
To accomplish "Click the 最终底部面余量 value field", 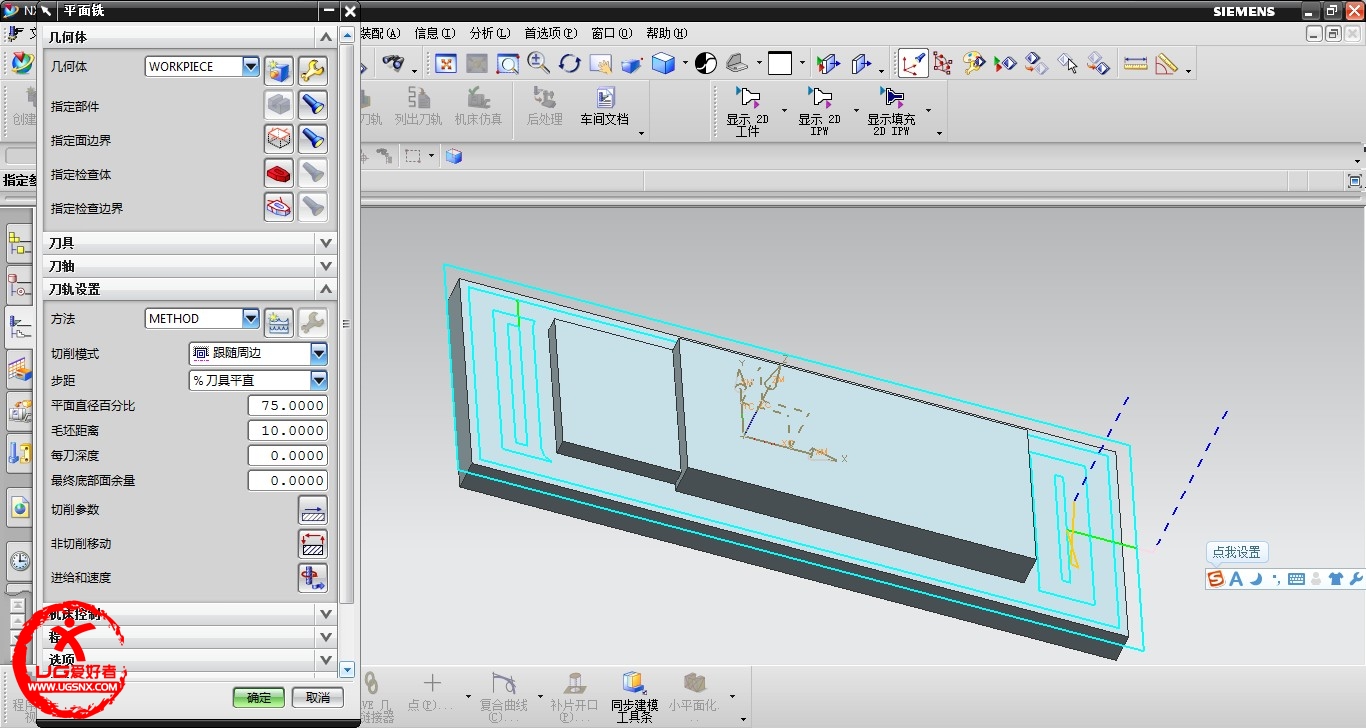I will coord(288,481).
